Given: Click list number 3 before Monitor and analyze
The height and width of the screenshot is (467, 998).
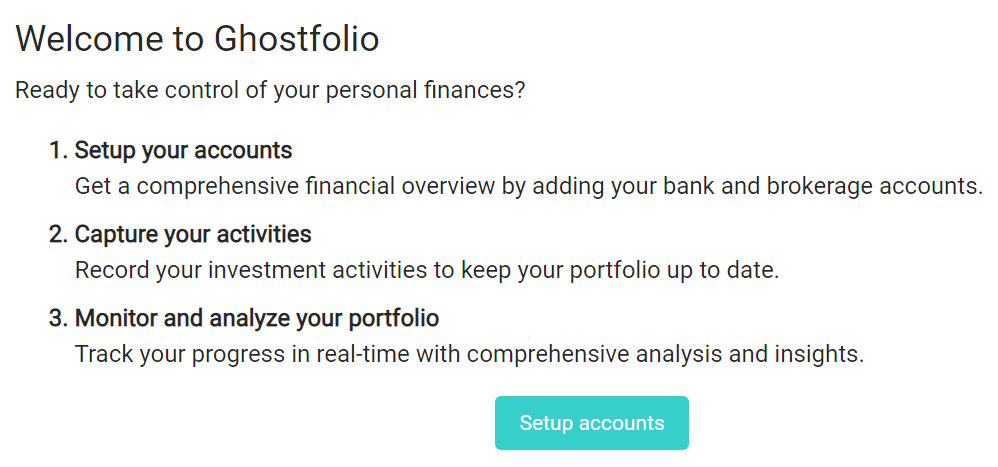Looking at the screenshot, I should pos(57,319).
